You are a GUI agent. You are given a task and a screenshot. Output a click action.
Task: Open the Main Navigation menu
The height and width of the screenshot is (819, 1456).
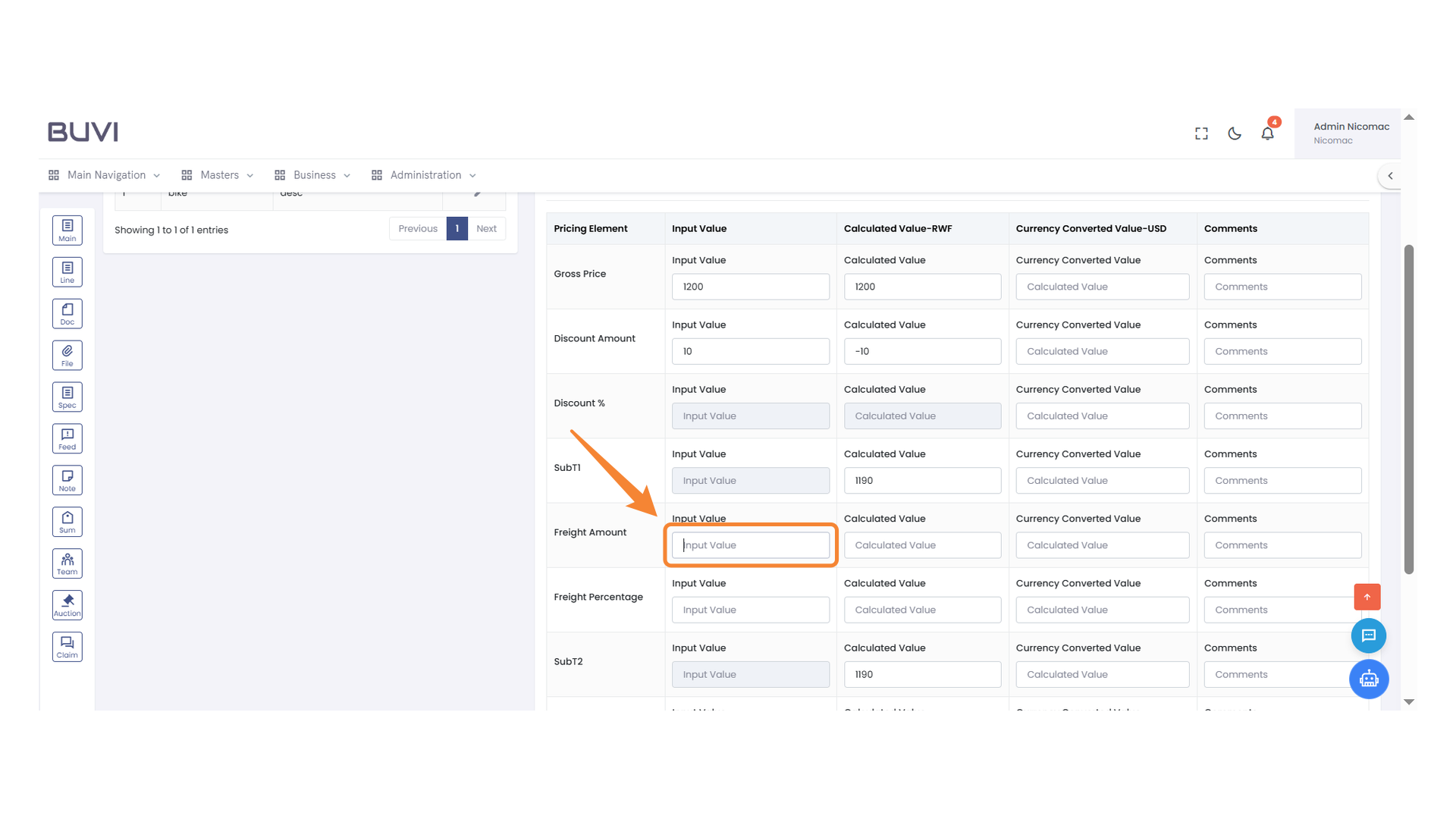(105, 175)
